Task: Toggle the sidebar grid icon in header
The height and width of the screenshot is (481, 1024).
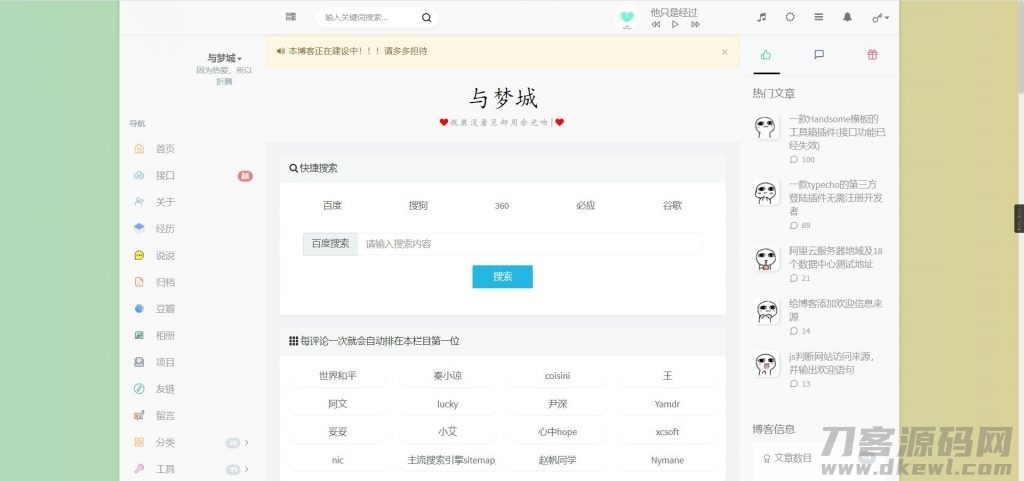Action: tap(290, 17)
